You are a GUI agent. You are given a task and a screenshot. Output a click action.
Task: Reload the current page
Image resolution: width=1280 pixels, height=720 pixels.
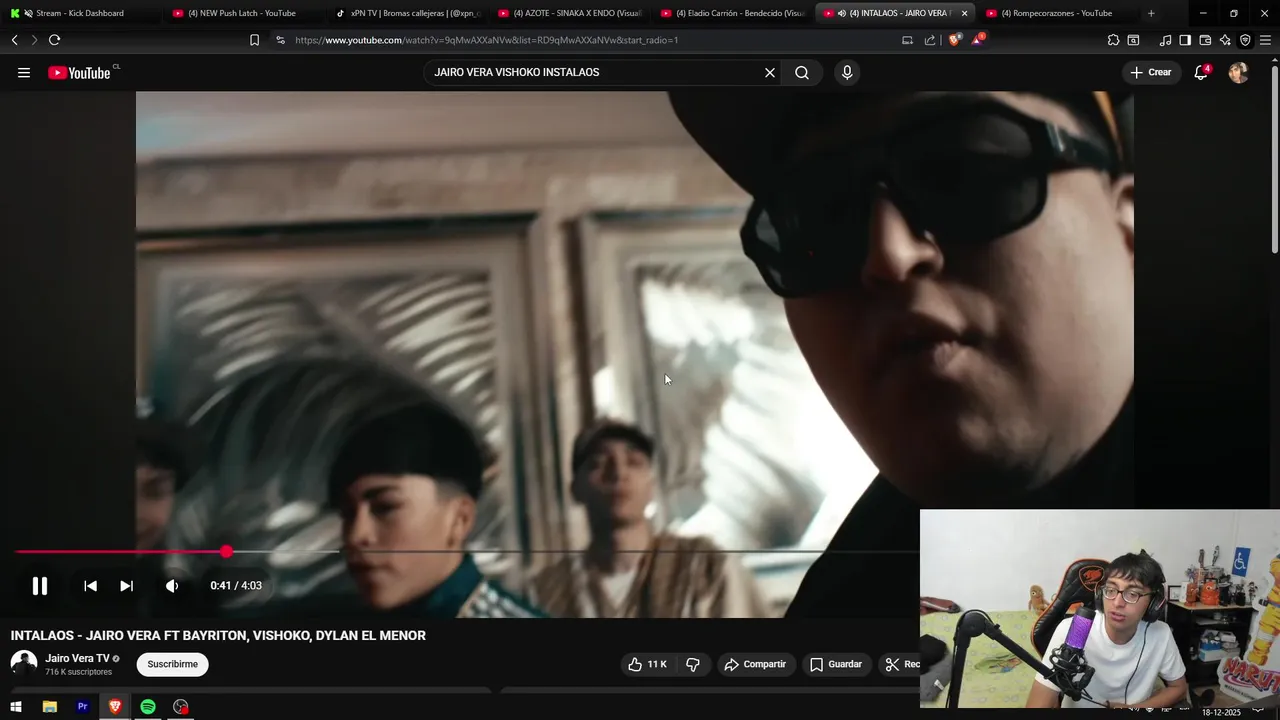[54, 40]
